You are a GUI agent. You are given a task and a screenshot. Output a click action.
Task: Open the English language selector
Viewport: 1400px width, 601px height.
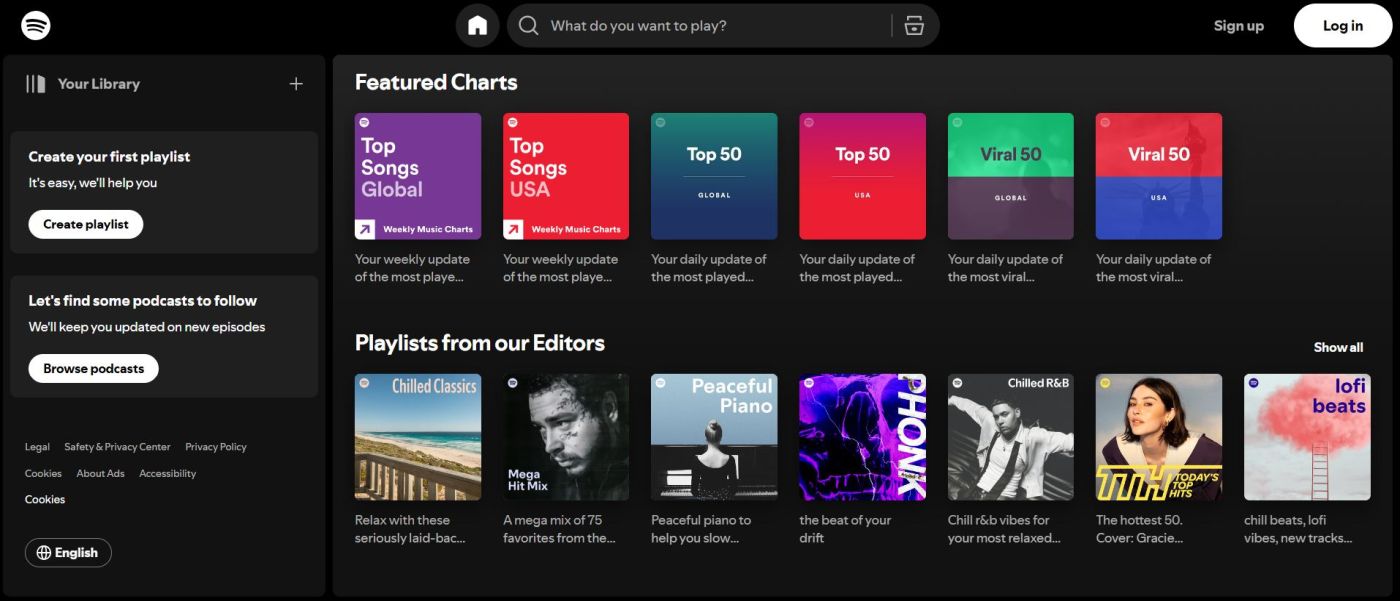coord(68,553)
